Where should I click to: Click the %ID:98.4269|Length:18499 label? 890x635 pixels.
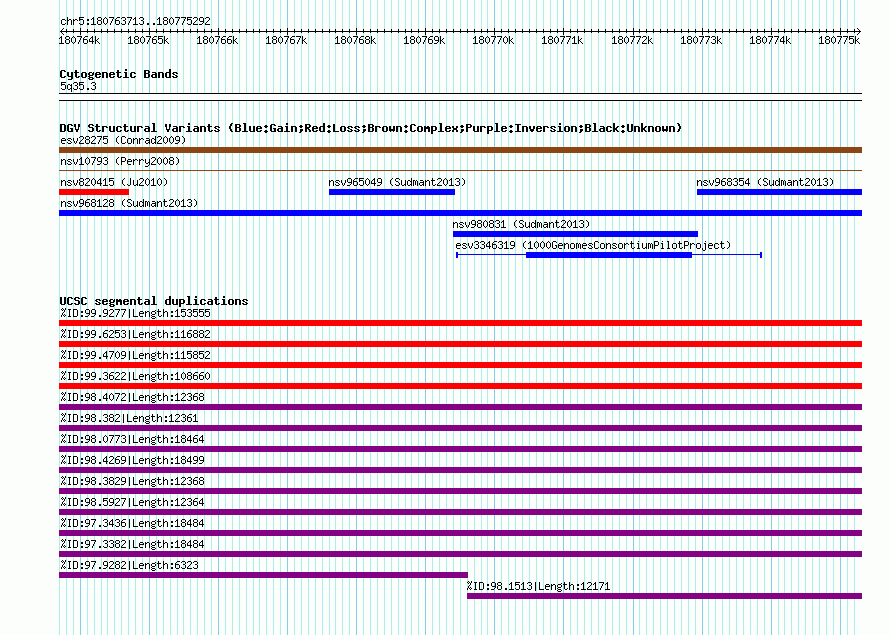(132, 460)
